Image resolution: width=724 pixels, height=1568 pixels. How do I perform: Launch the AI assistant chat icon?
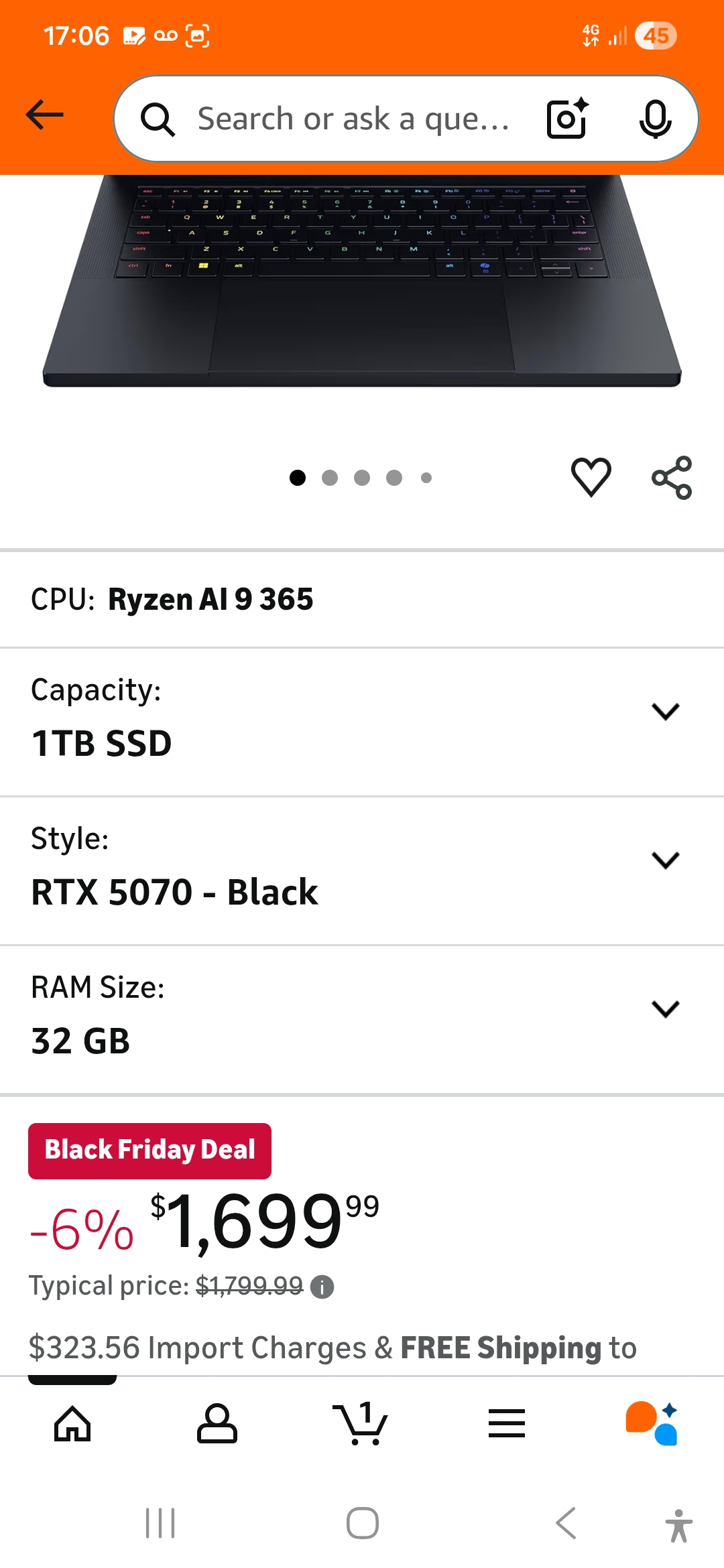click(651, 1423)
